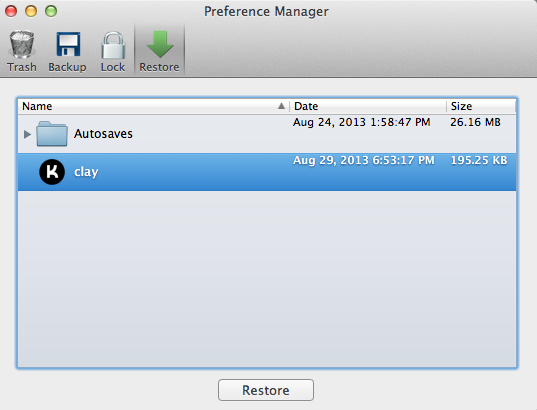Image resolution: width=537 pixels, height=410 pixels.
Task: Close the Preference Manager window
Action: (x=11, y=11)
